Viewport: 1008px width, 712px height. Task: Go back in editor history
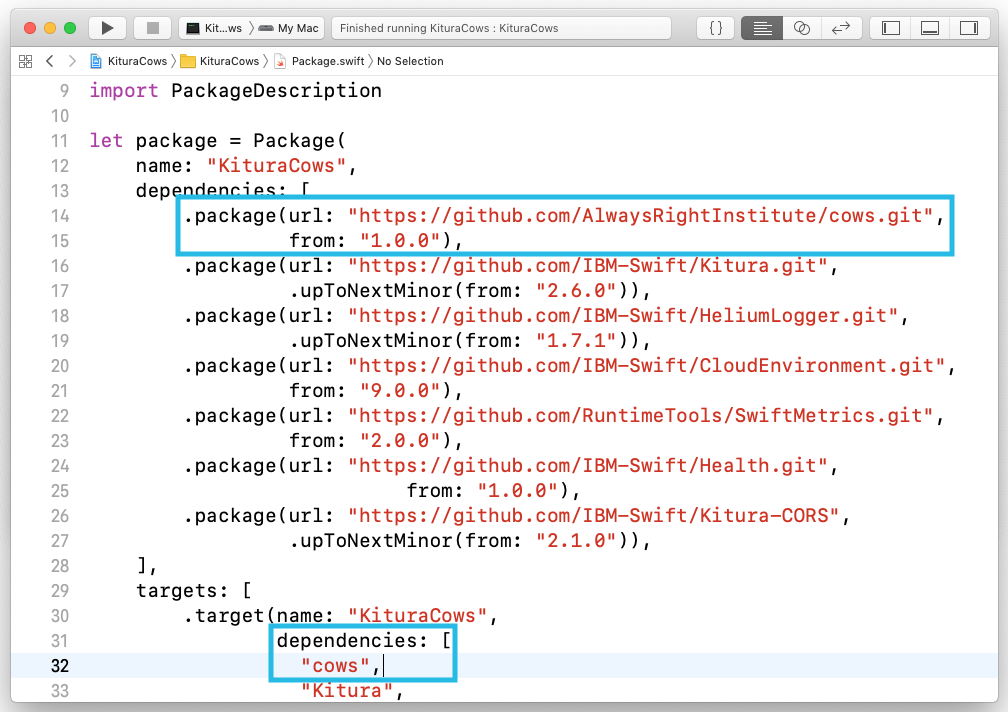(50, 61)
